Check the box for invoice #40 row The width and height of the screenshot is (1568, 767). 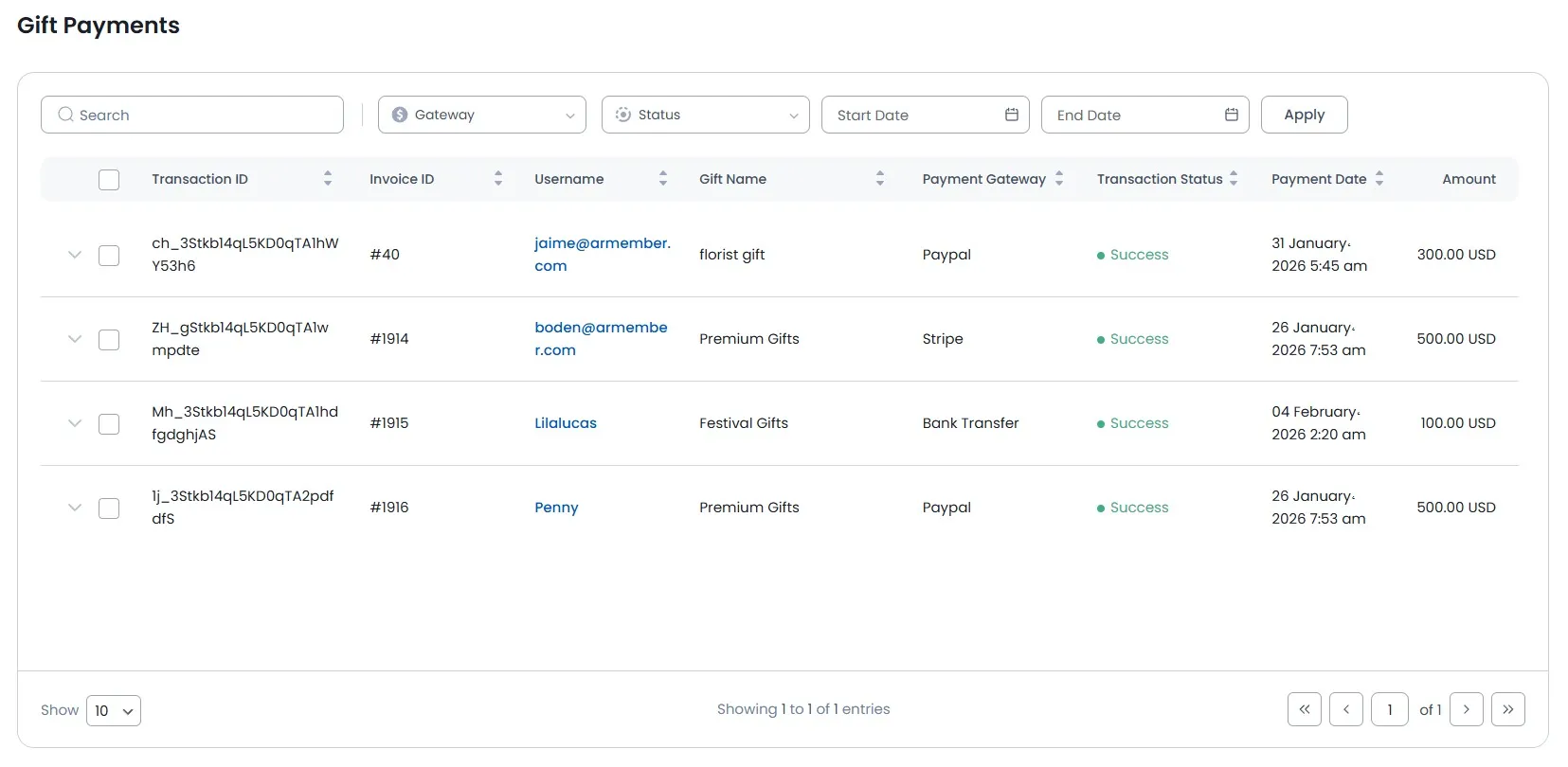click(109, 256)
